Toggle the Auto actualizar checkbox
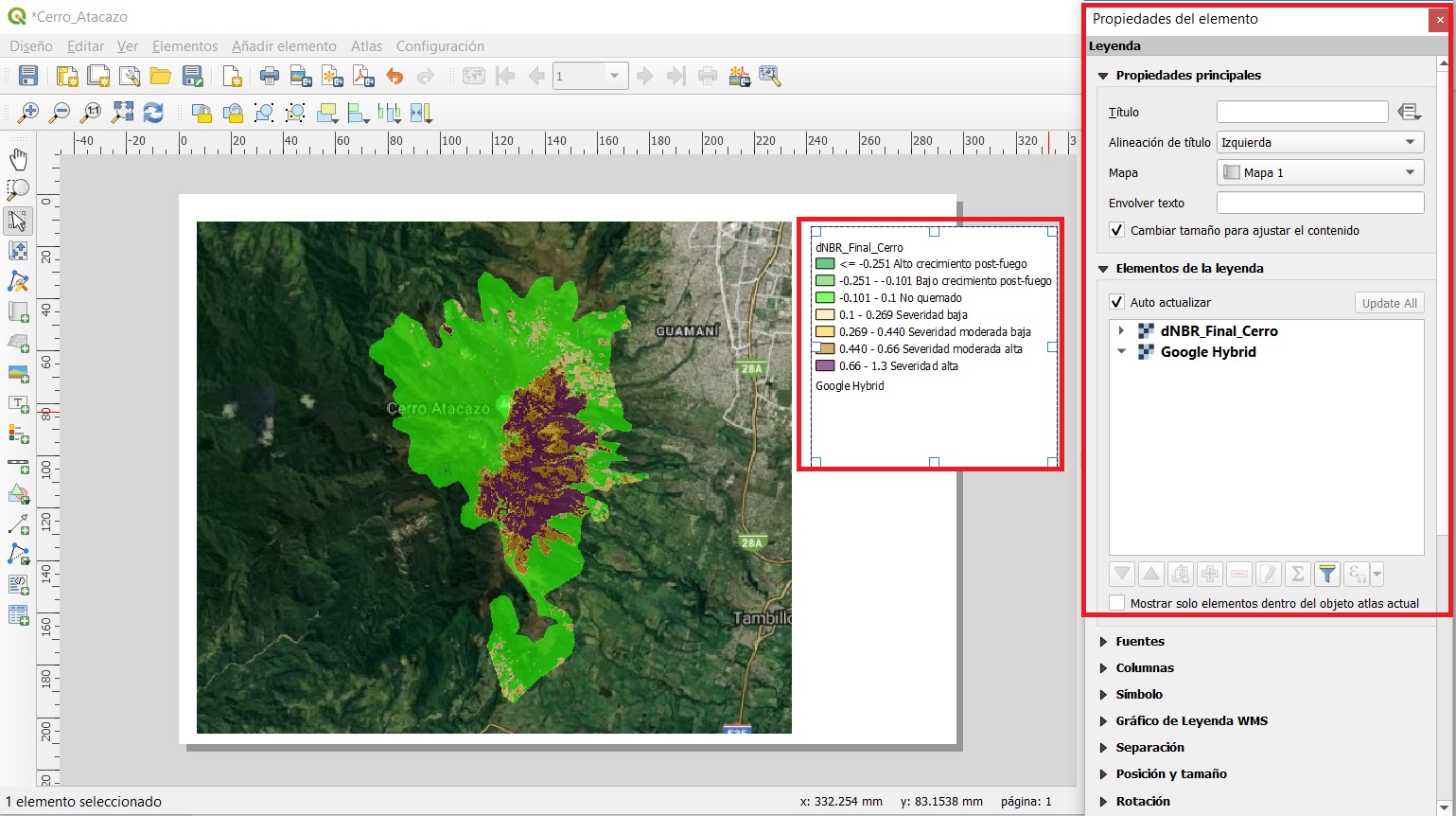Screen dimensions: 1456x816 coord(1117,302)
